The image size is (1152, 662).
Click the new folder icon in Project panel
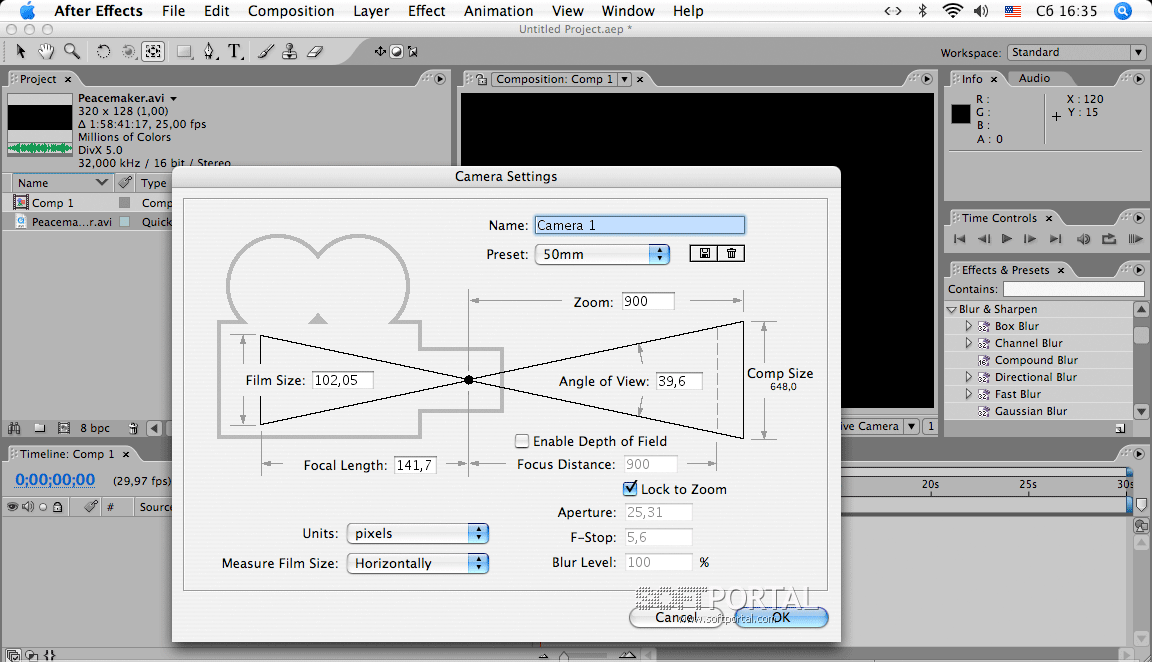pyautogui.click(x=40, y=428)
